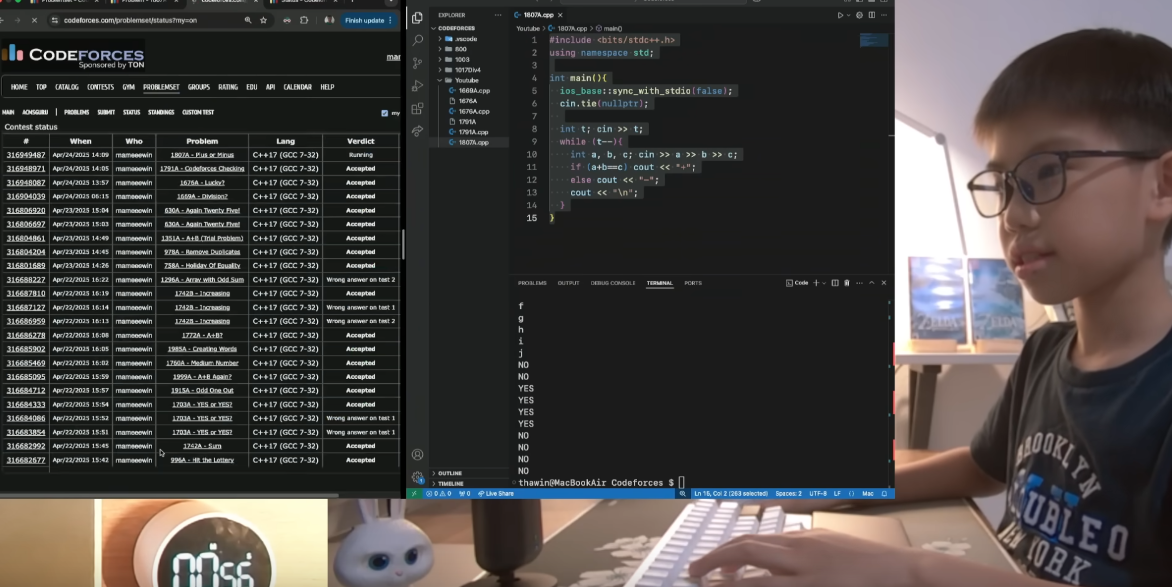Switch to DEBUG CONSOLE tab

[612, 283]
